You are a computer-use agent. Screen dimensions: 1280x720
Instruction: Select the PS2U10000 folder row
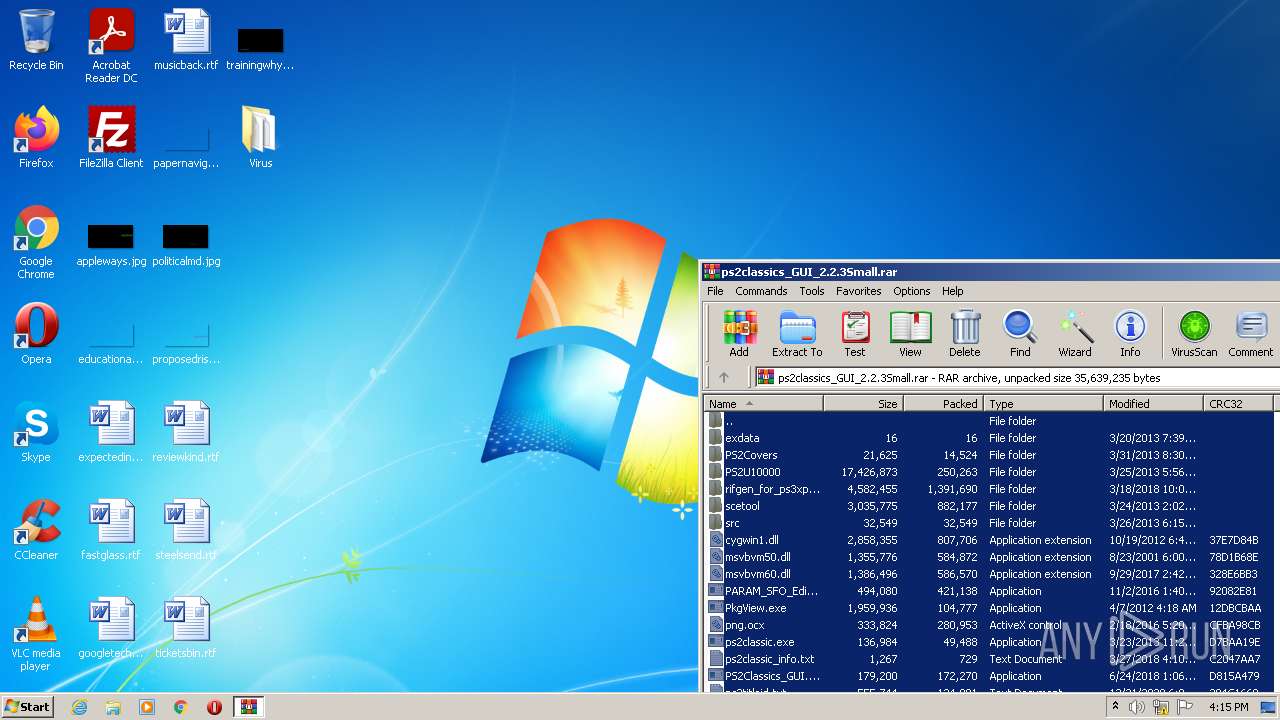(990, 472)
